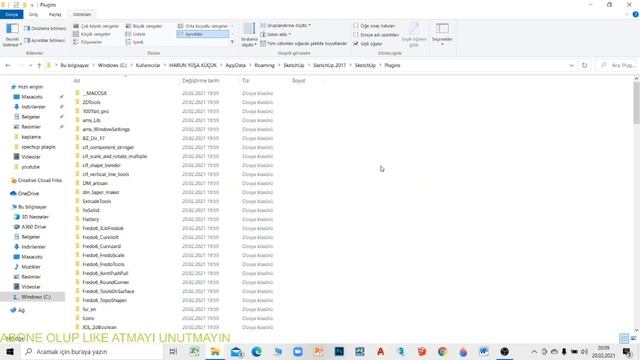Open the Seçenekler options dropdown
Image resolution: width=640 pixels, height=360 pixels.
442,34
